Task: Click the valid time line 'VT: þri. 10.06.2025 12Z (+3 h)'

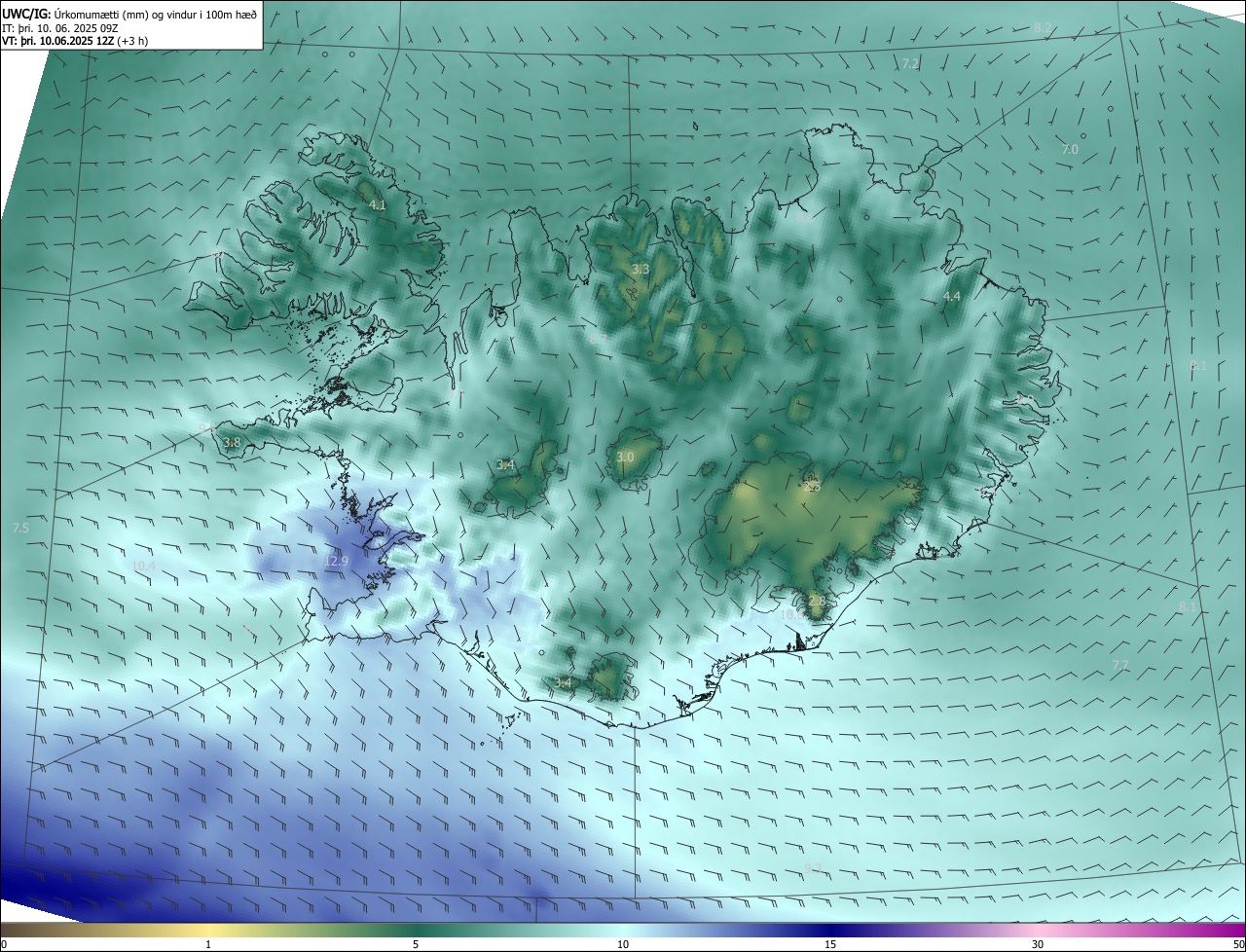Action: click(75, 41)
